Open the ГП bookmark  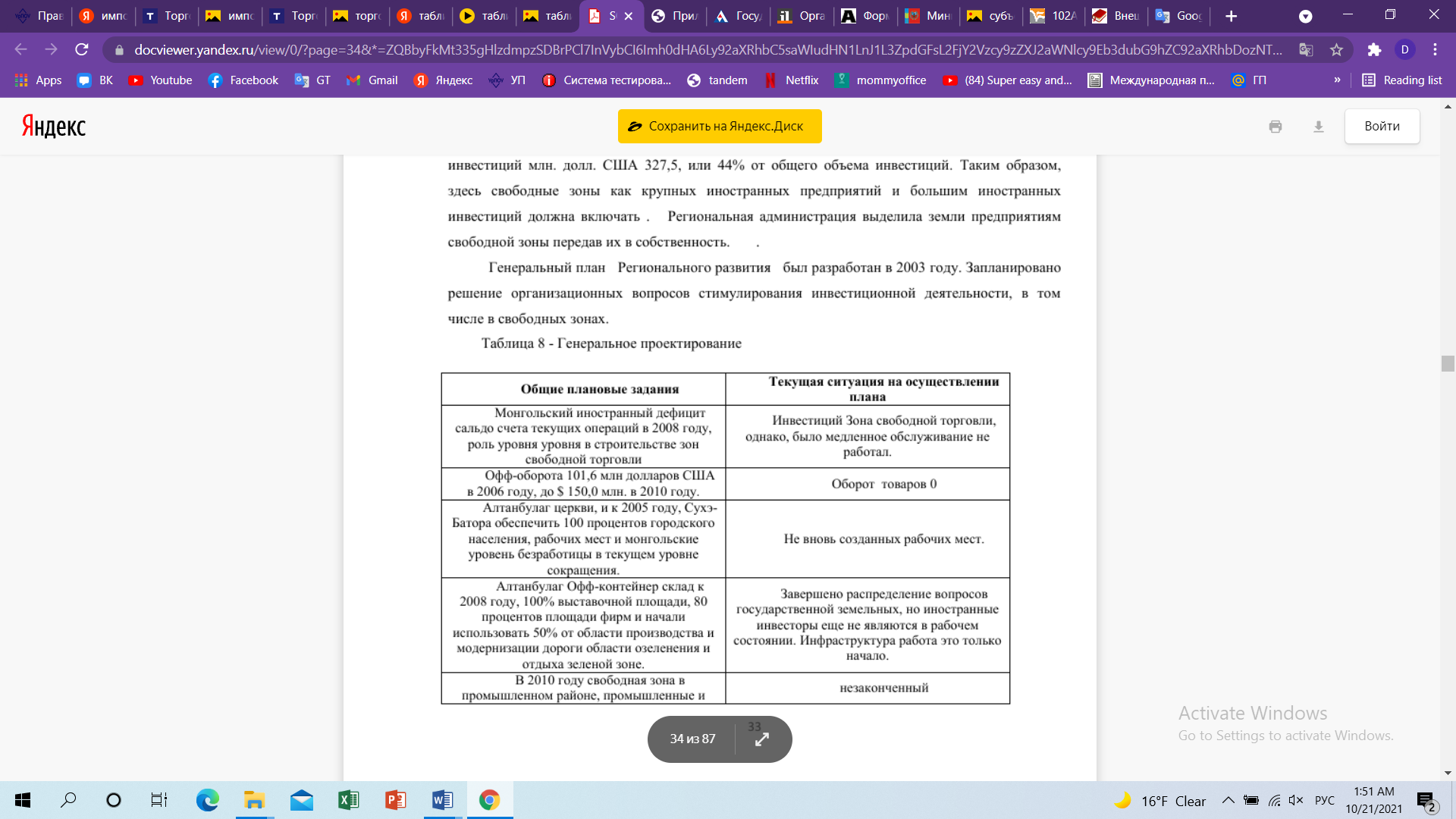click(1249, 80)
